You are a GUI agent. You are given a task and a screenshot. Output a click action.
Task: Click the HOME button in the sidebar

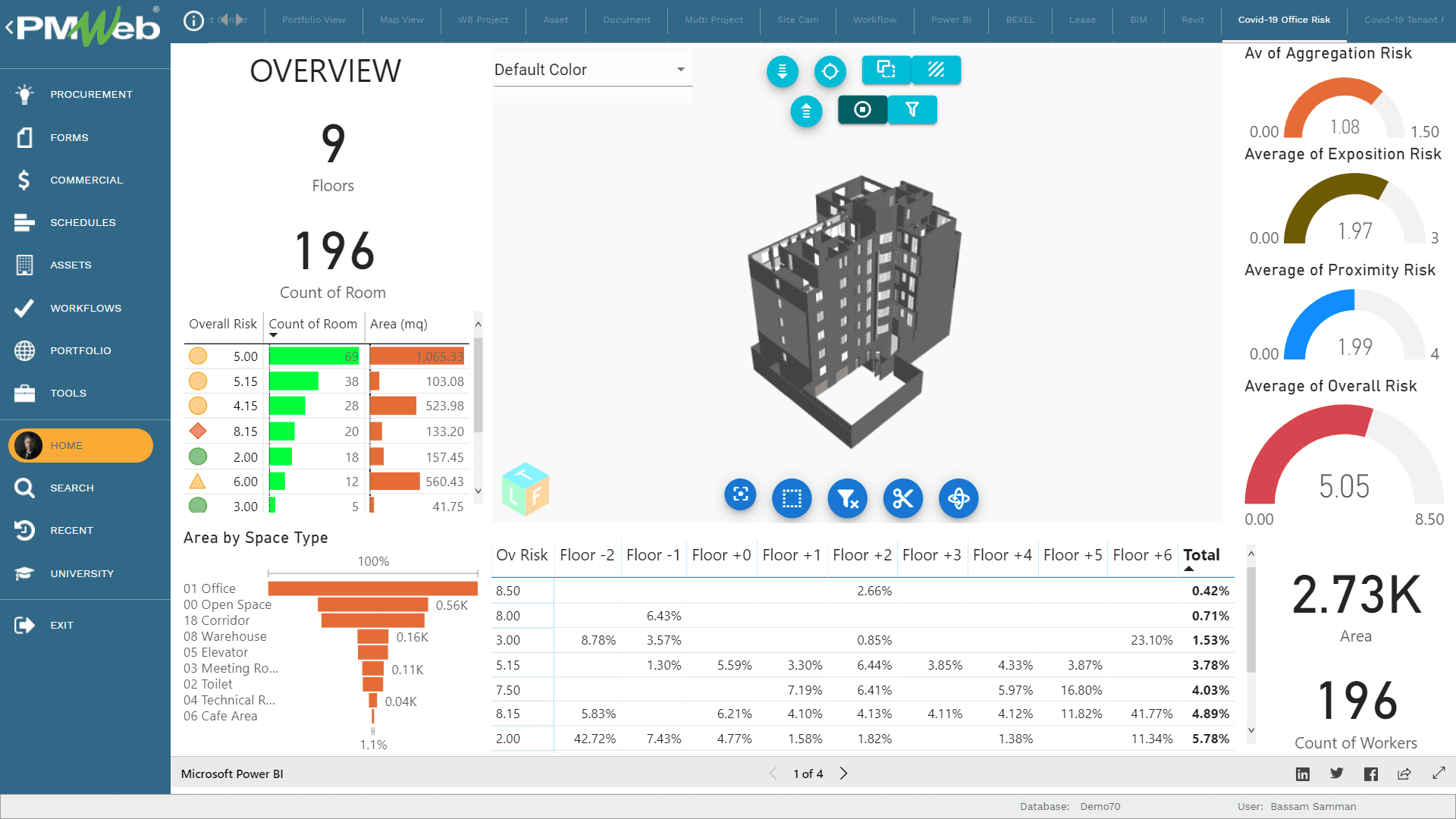[80, 445]
